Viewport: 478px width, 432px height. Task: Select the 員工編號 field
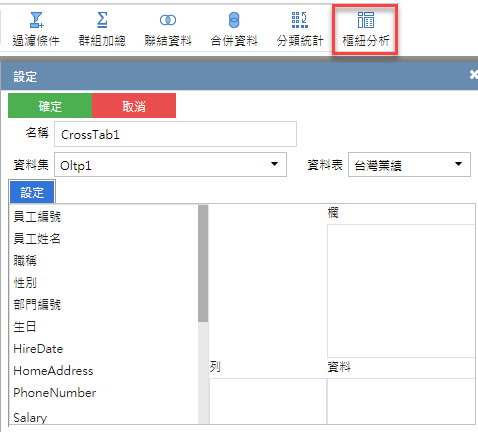(104, 217)
